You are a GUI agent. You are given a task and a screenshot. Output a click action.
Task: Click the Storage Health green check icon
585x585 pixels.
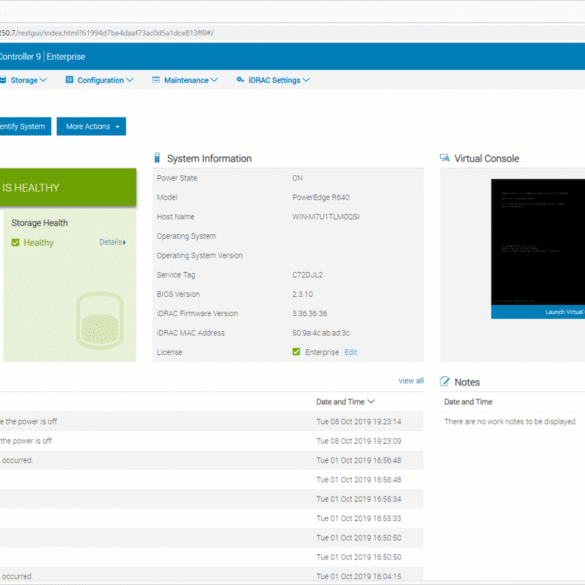(15, 243)
